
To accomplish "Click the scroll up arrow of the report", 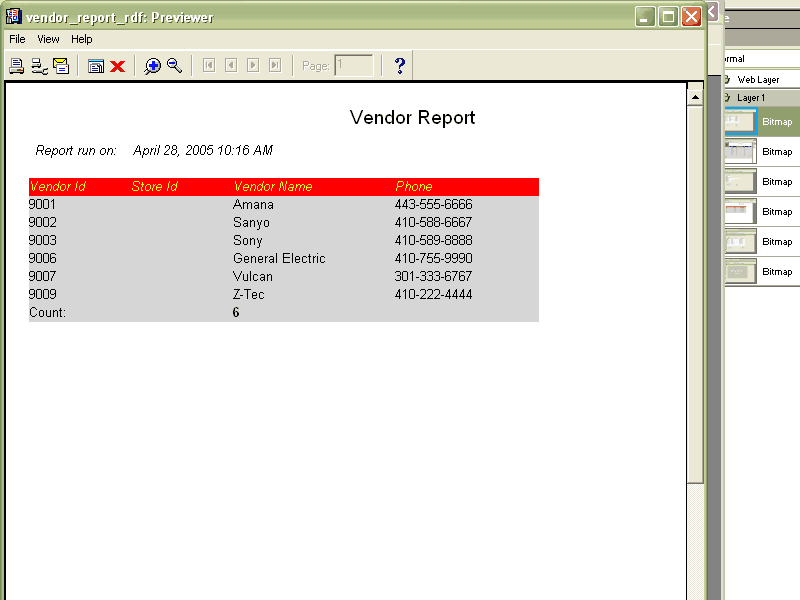I will pos(695,96).
